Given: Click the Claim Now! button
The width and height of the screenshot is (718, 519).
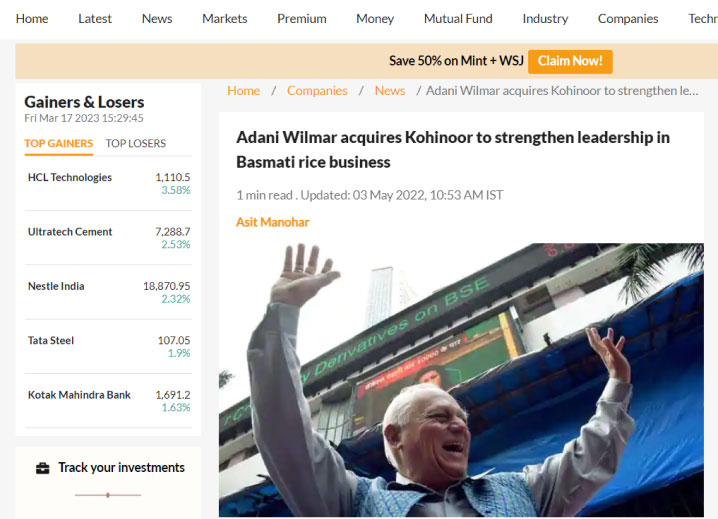Looking at the screenshot, I should [570, 61].
